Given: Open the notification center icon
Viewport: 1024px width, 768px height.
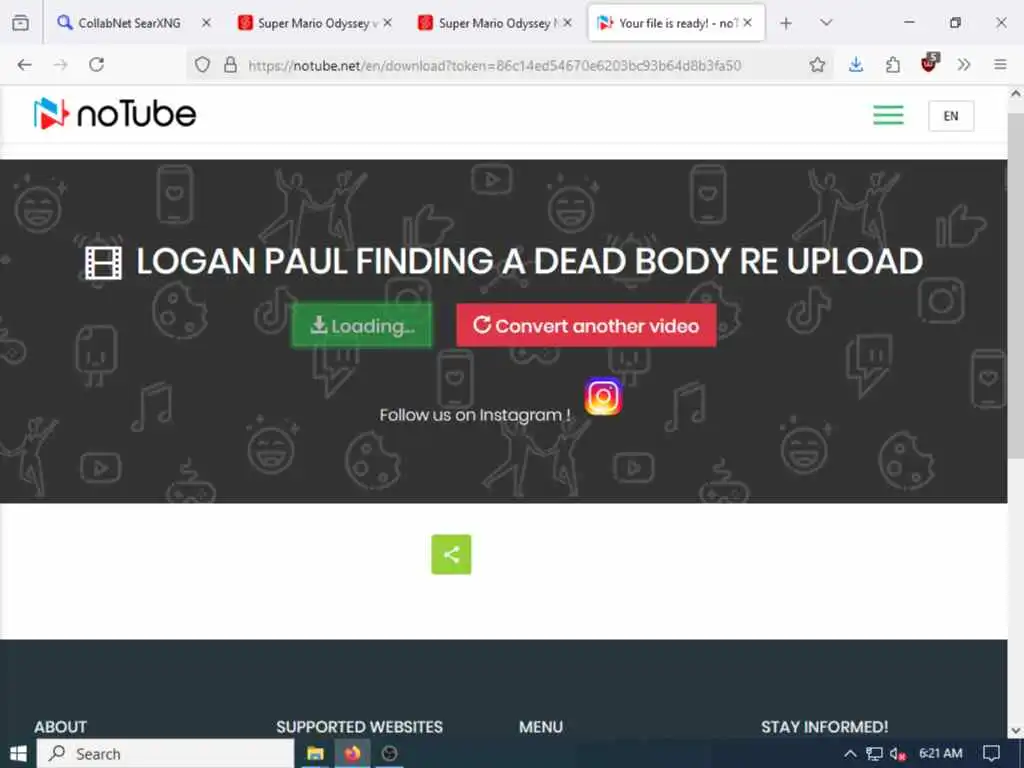Looking at the screenshot, I should [x=991, y=754].
